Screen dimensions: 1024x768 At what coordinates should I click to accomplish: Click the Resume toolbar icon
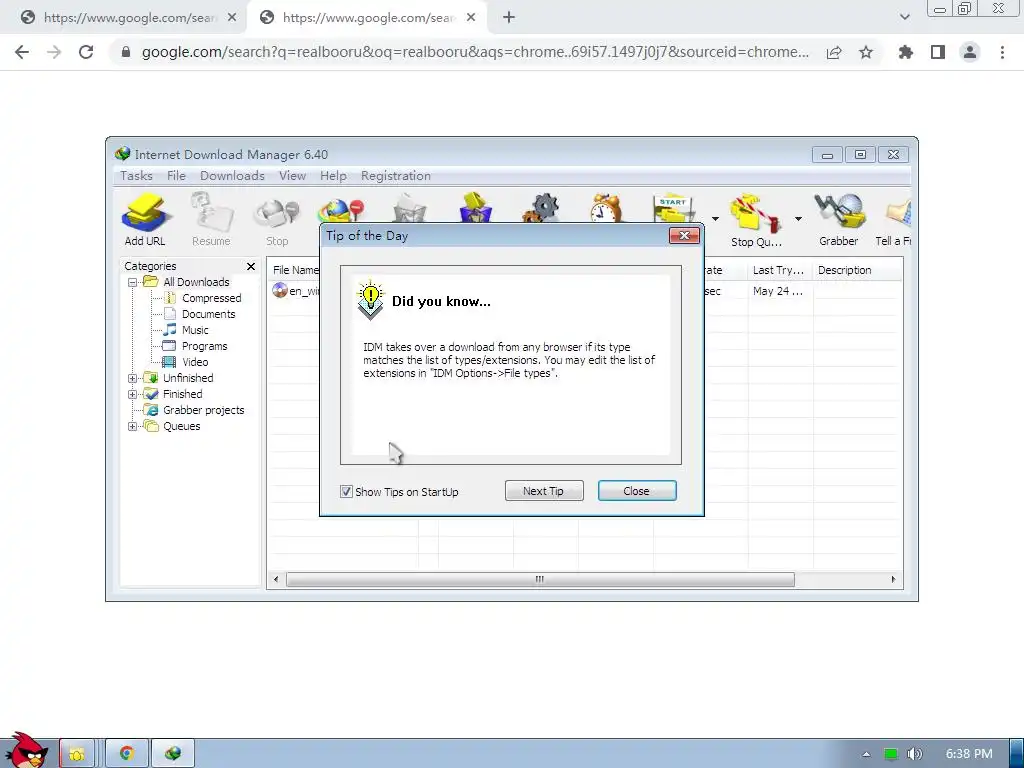[211, 220]
